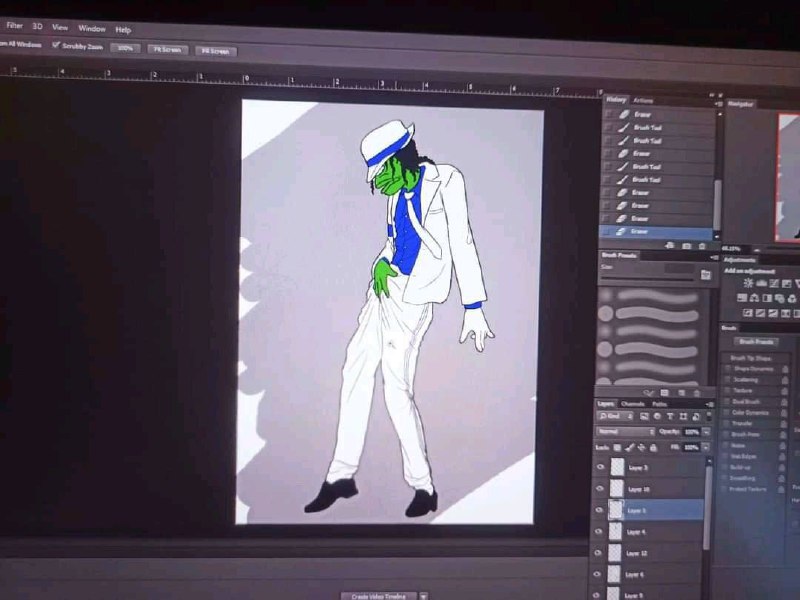Lock all attributes of the layer

tap(653, 448)
